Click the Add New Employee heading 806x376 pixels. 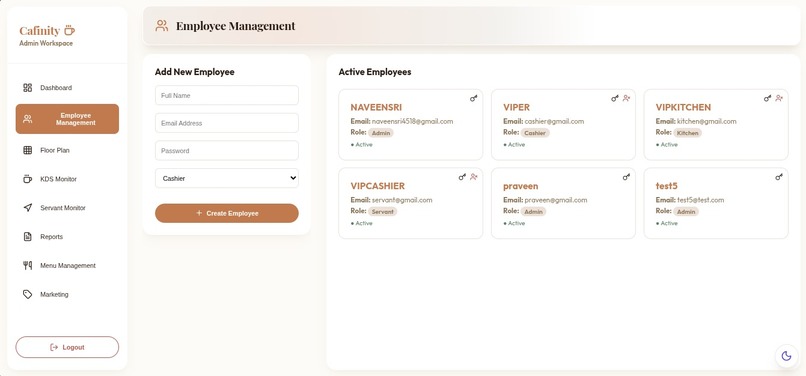195,72
